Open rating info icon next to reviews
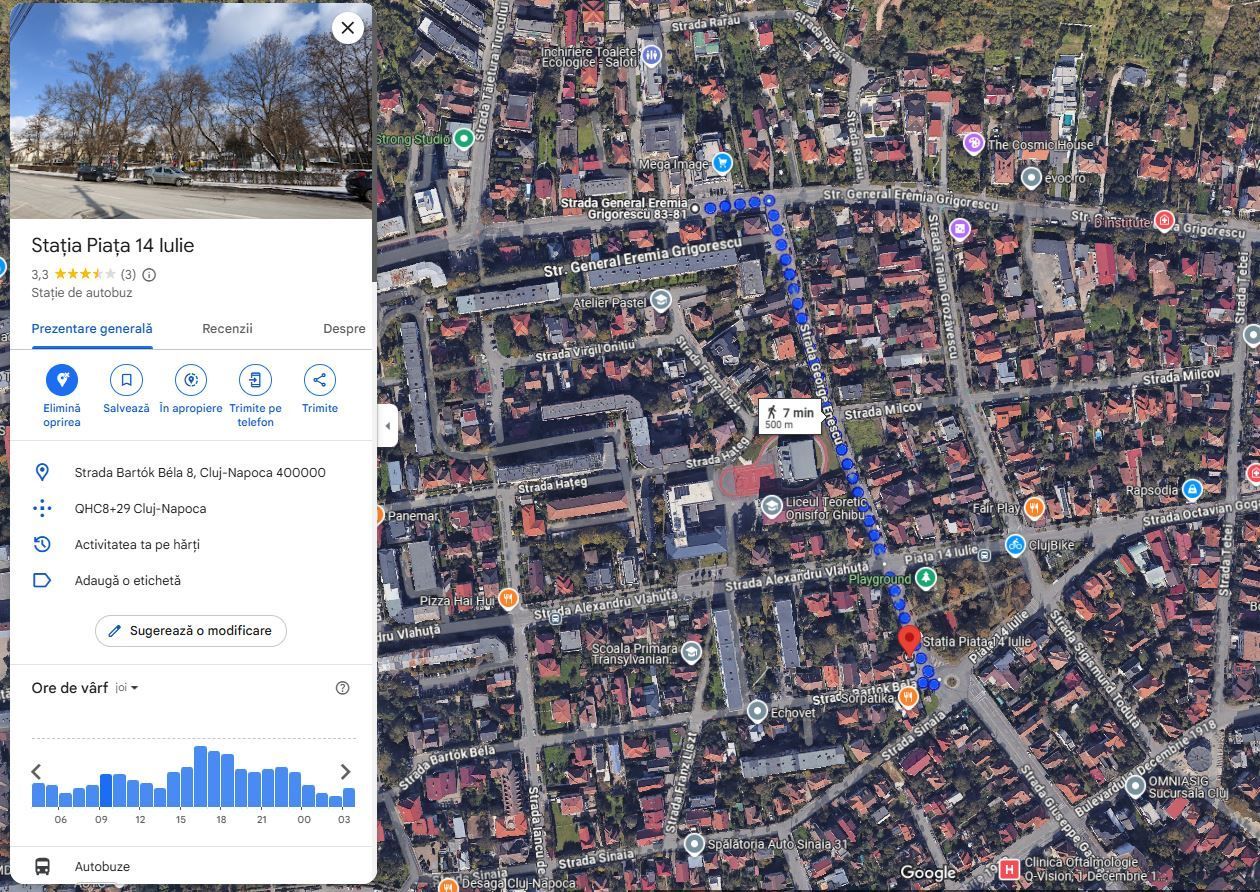Image resolution: width=1260 pixels, height=892 pixels. pos(149,275)
